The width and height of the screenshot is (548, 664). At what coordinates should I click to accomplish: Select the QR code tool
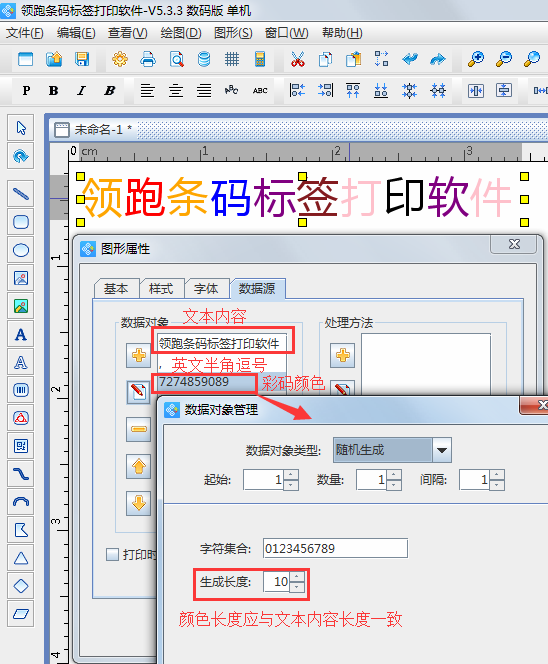click(20, 445)
